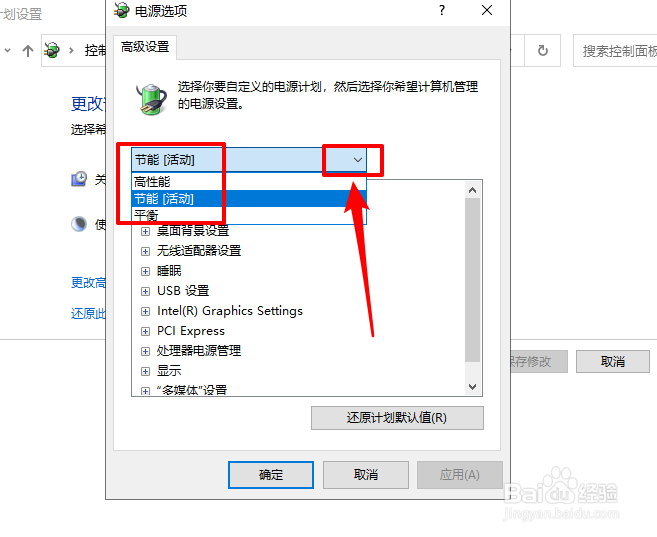Click the battery plug icon in the dialog
The width and height of the screenshot is (657, 537).
click(x=151, y=99)
